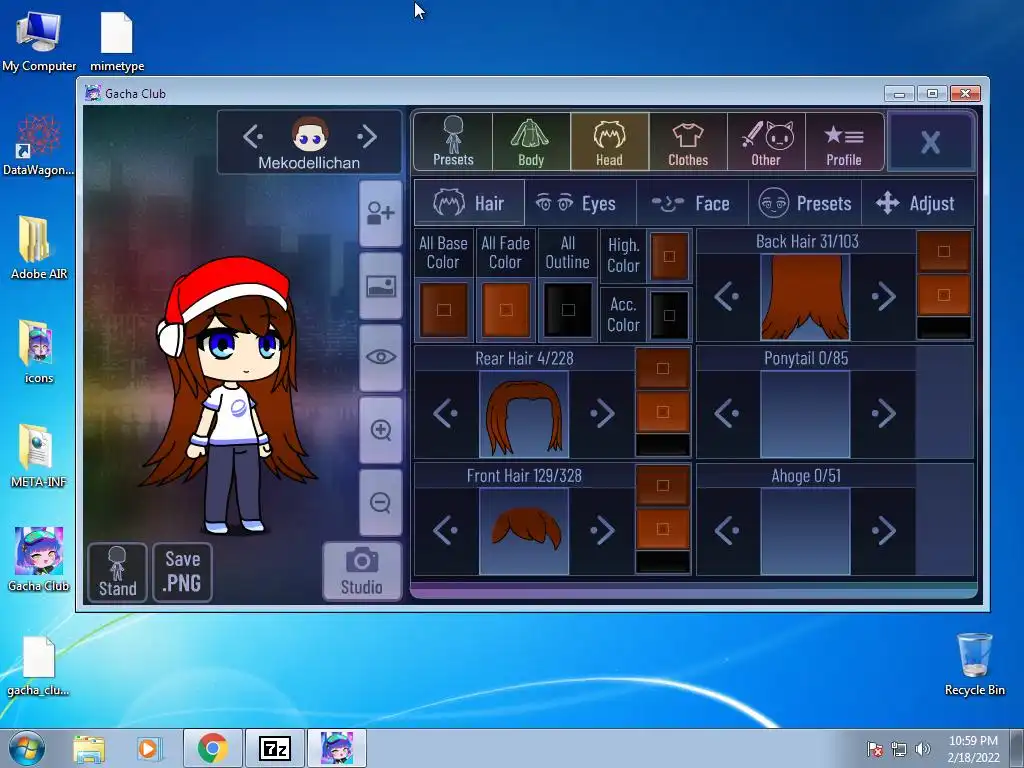
Task: Open the Studio camera button
Action: pyautogui.click(x=362, y=571)
